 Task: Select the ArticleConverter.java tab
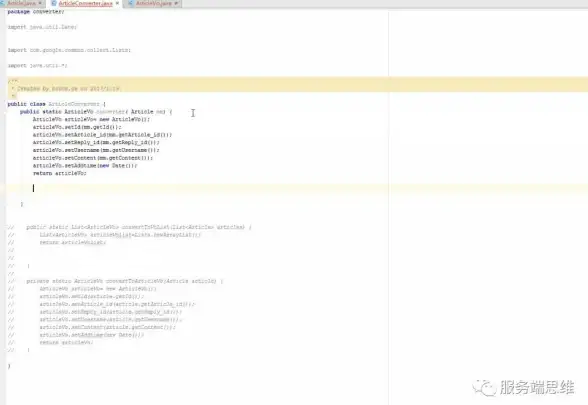click(86, 3)
